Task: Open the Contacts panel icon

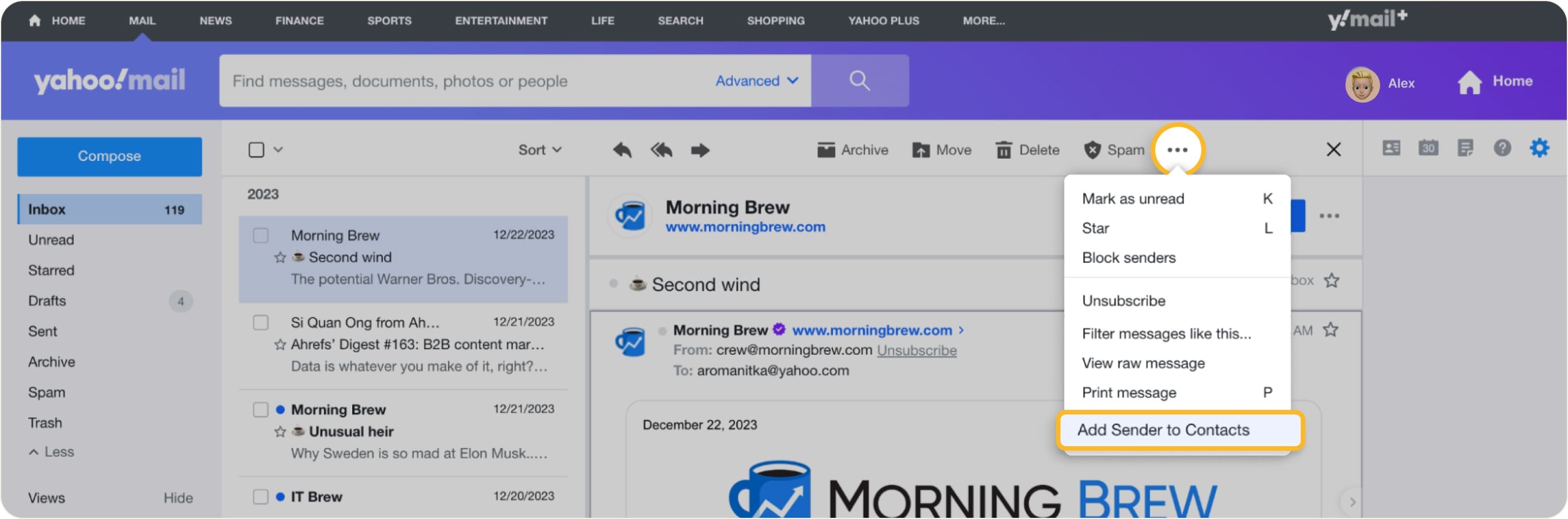Action: [x=1392, y=148]
